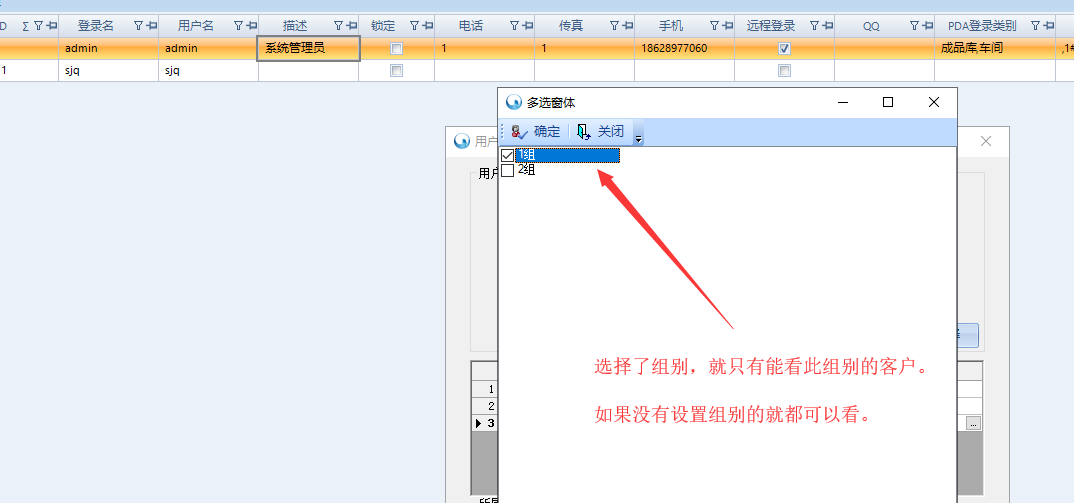
Task: Open filter icon on 手机 column
Action: pos(714,26)
